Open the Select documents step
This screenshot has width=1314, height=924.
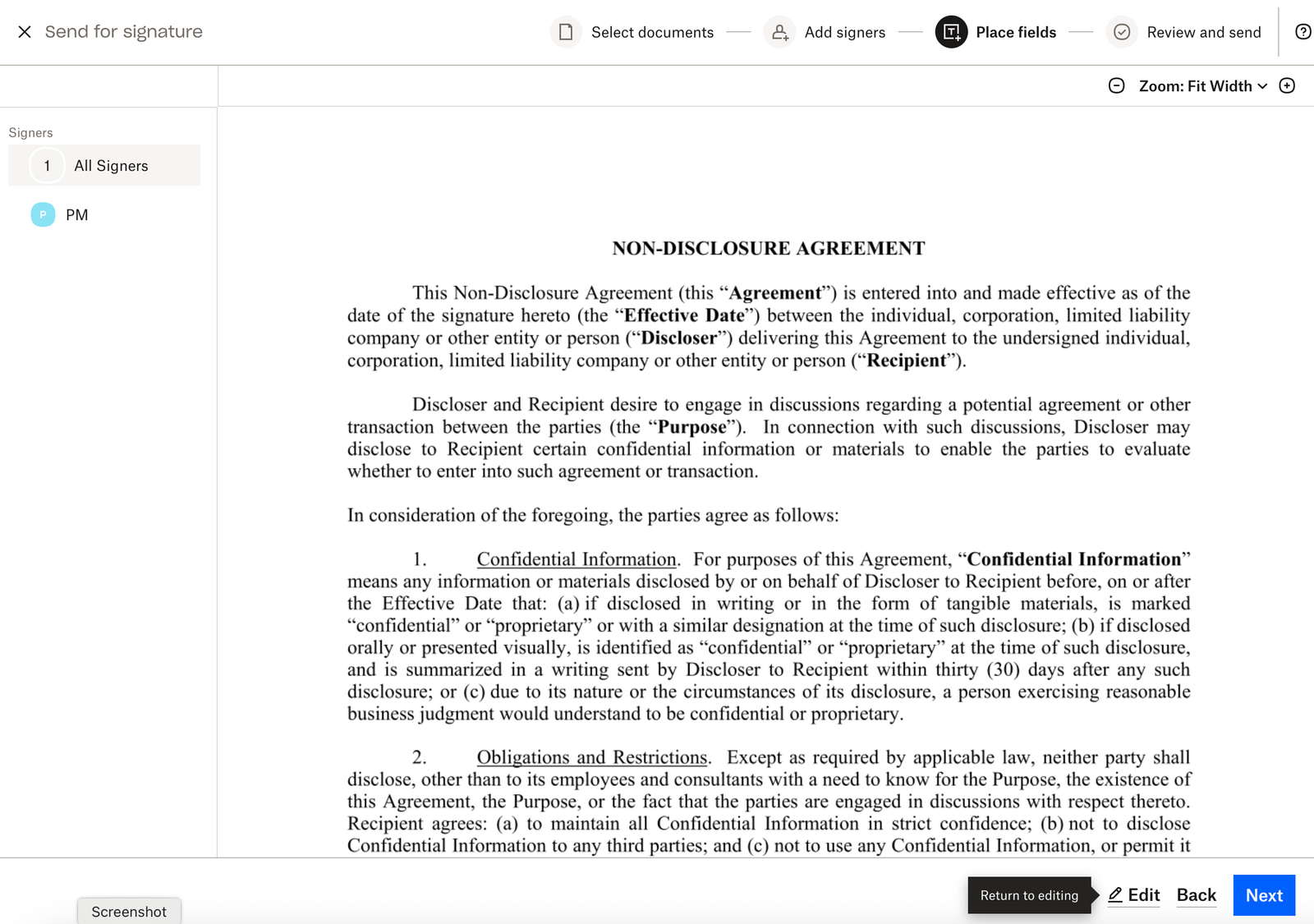coord(652,32)
